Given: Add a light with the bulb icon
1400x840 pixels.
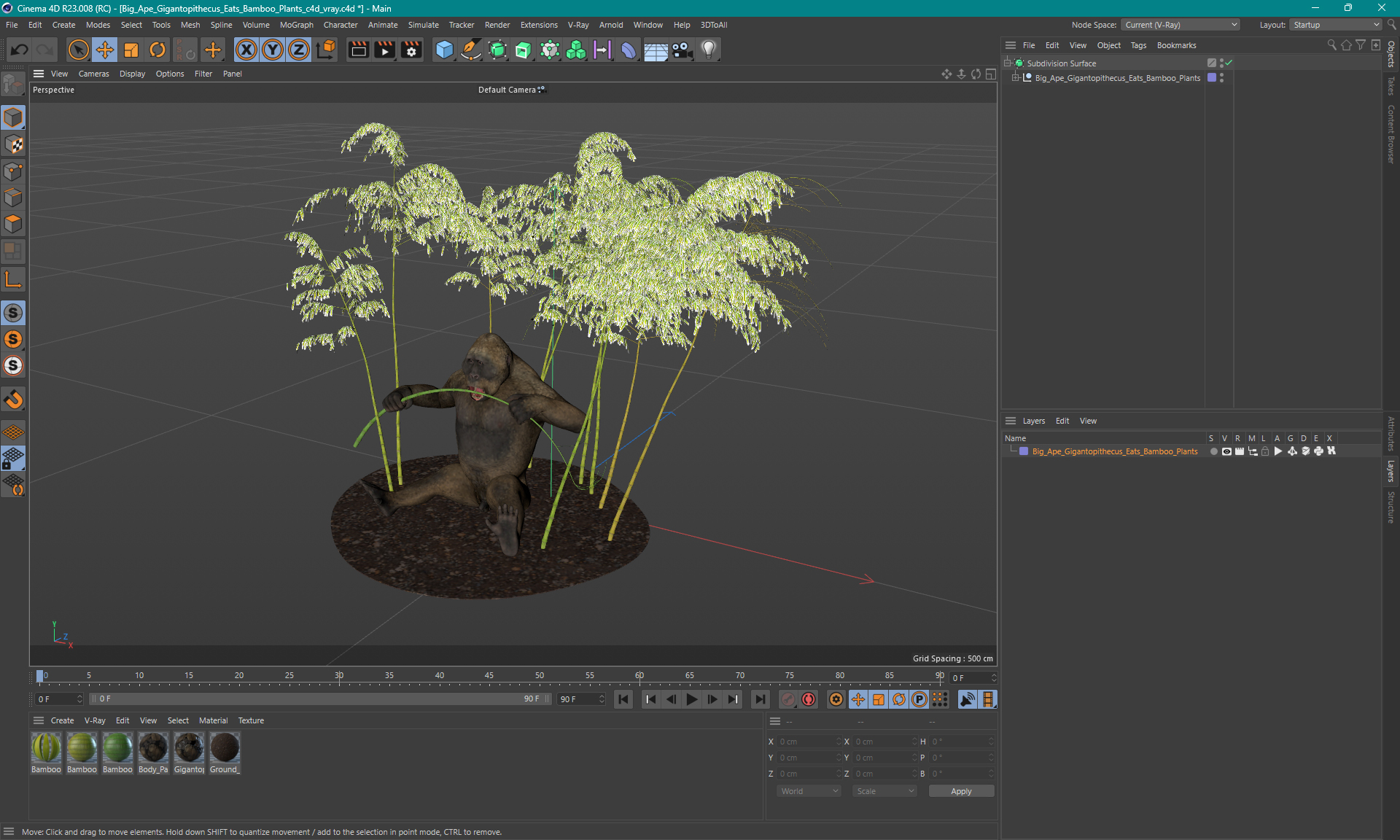Looking at the screenshot, I should 708,50.
